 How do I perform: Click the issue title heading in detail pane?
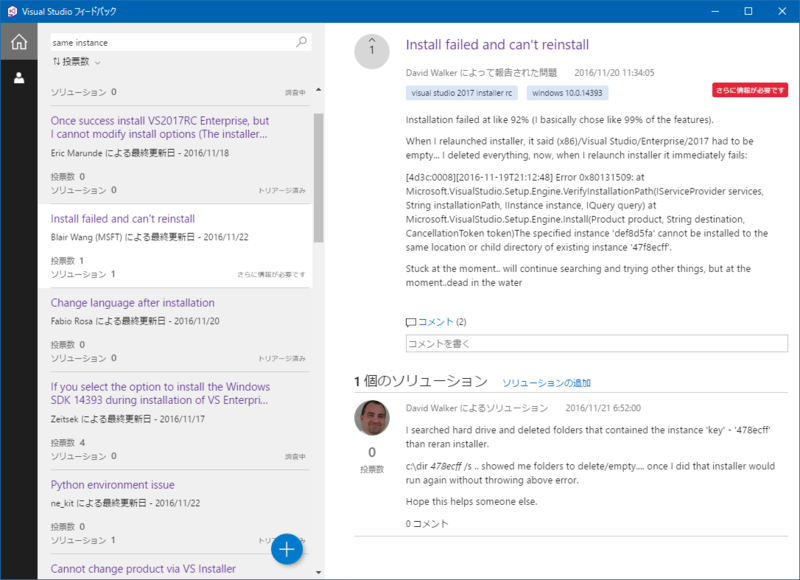497,45
